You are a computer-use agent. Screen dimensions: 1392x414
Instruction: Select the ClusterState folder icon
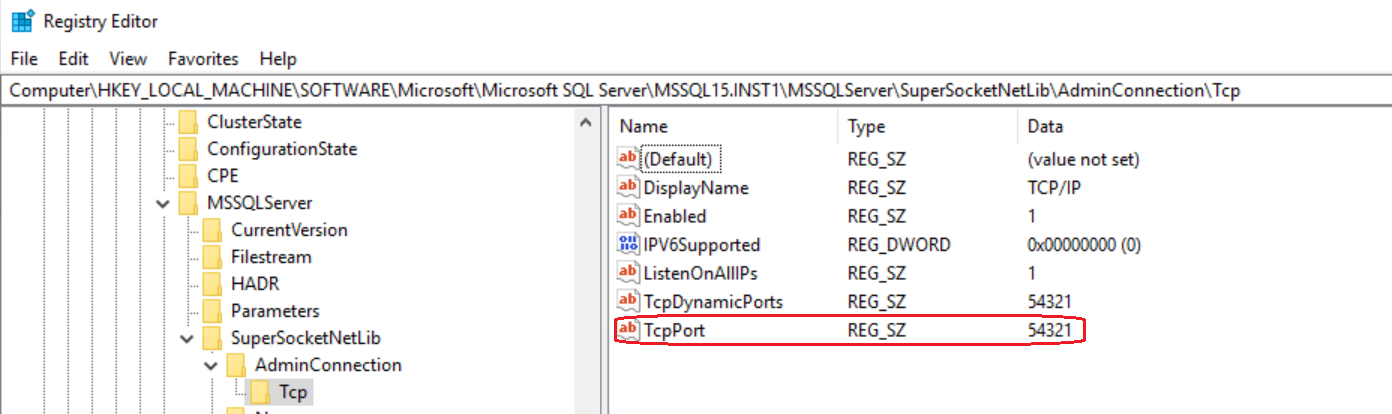(189, 122)
